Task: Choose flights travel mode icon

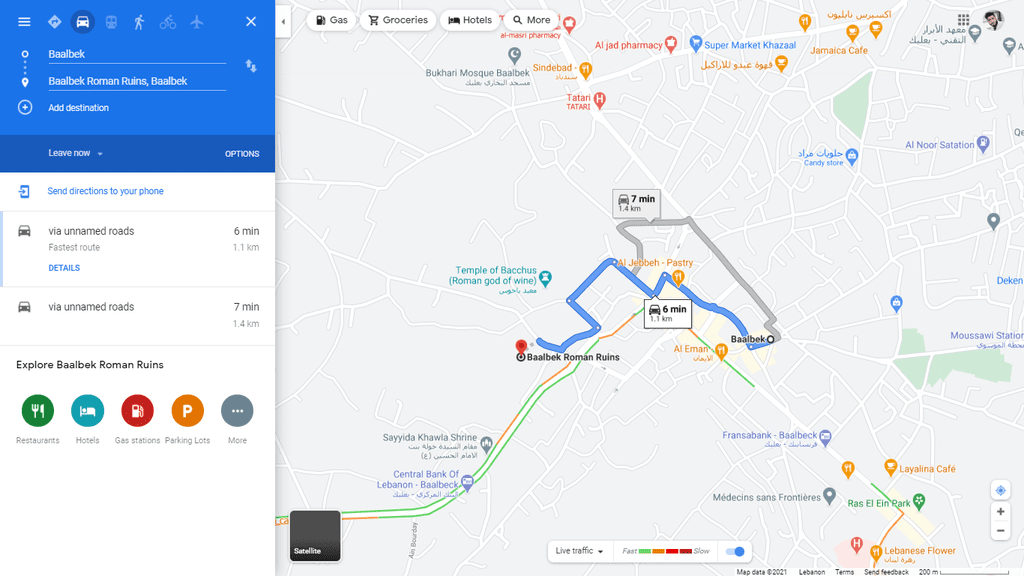Action: click(197, 22)
